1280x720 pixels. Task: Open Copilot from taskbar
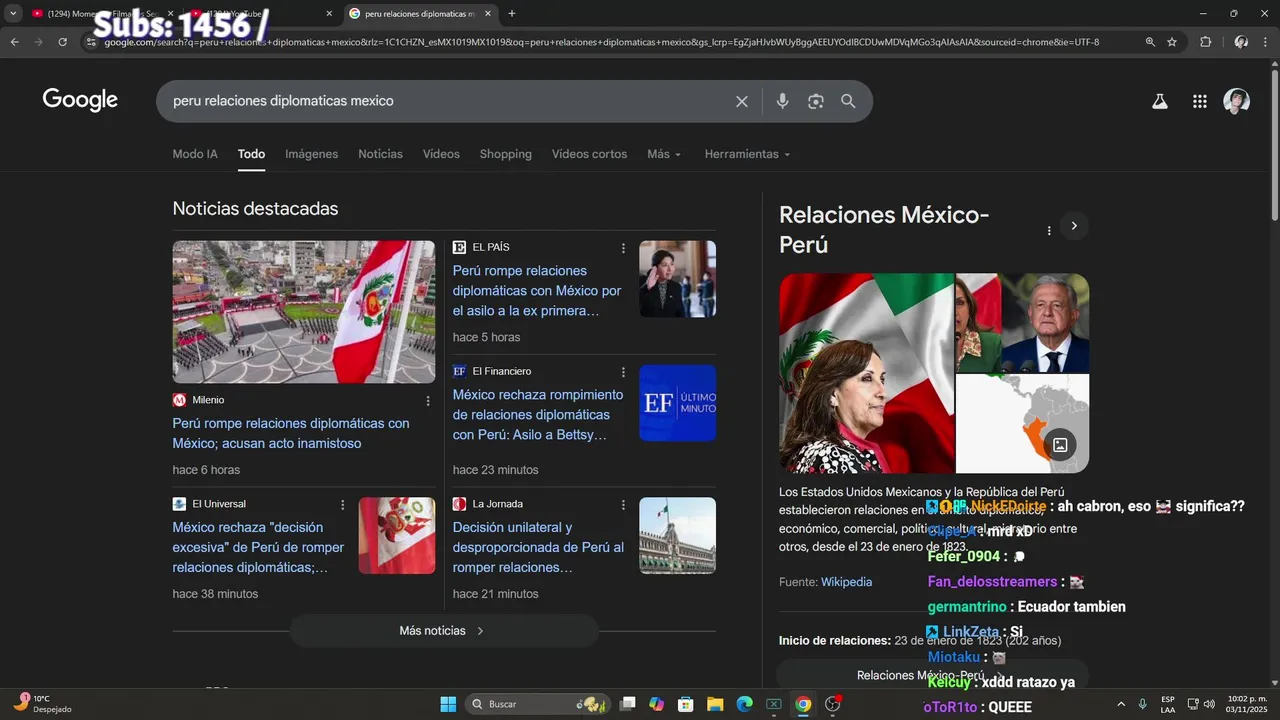[x=656, y=704]
